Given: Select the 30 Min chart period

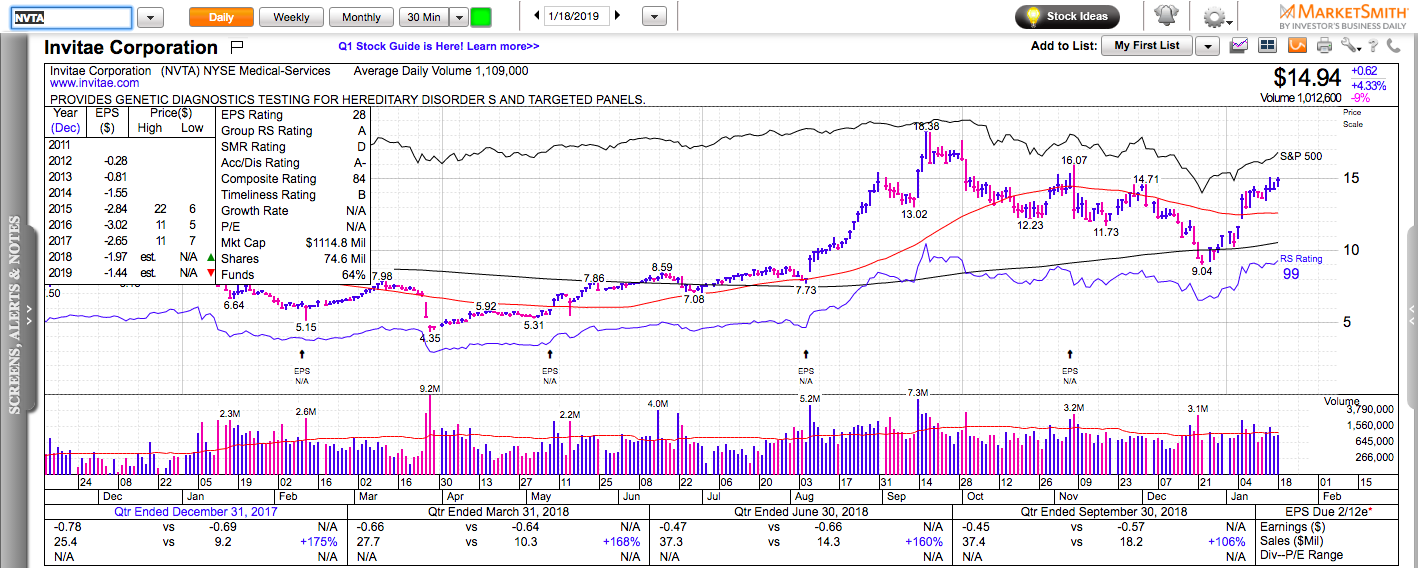Looking at the screenshot, I should pyautogui.click(x=424, y=17).
